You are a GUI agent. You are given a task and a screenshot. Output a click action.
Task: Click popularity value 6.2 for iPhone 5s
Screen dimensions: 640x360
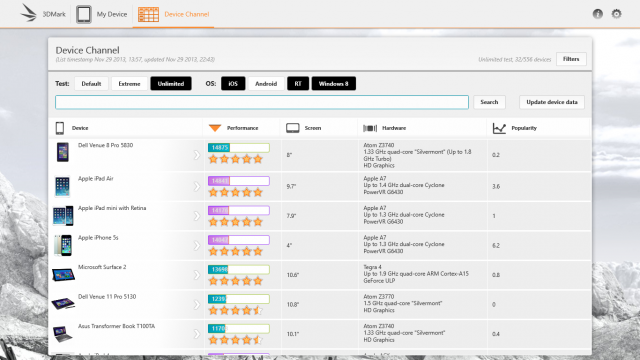pyautogui.click(x=496, y=246)
